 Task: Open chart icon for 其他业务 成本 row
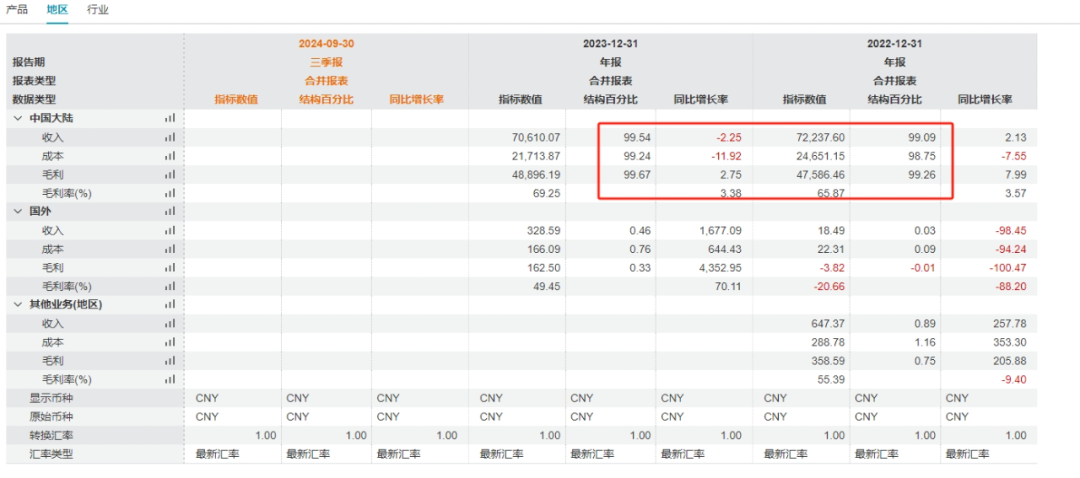[169, 342]
